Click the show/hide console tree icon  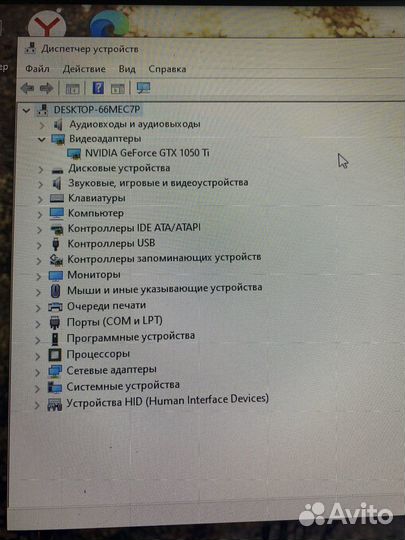[x=72, y=89]
